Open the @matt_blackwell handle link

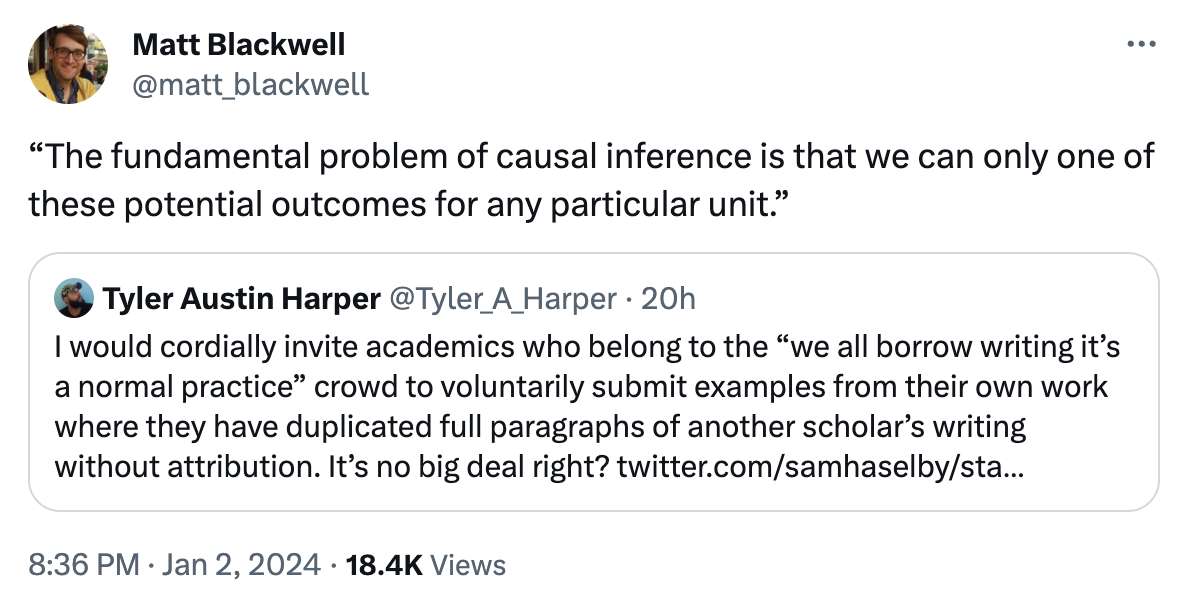251,85
